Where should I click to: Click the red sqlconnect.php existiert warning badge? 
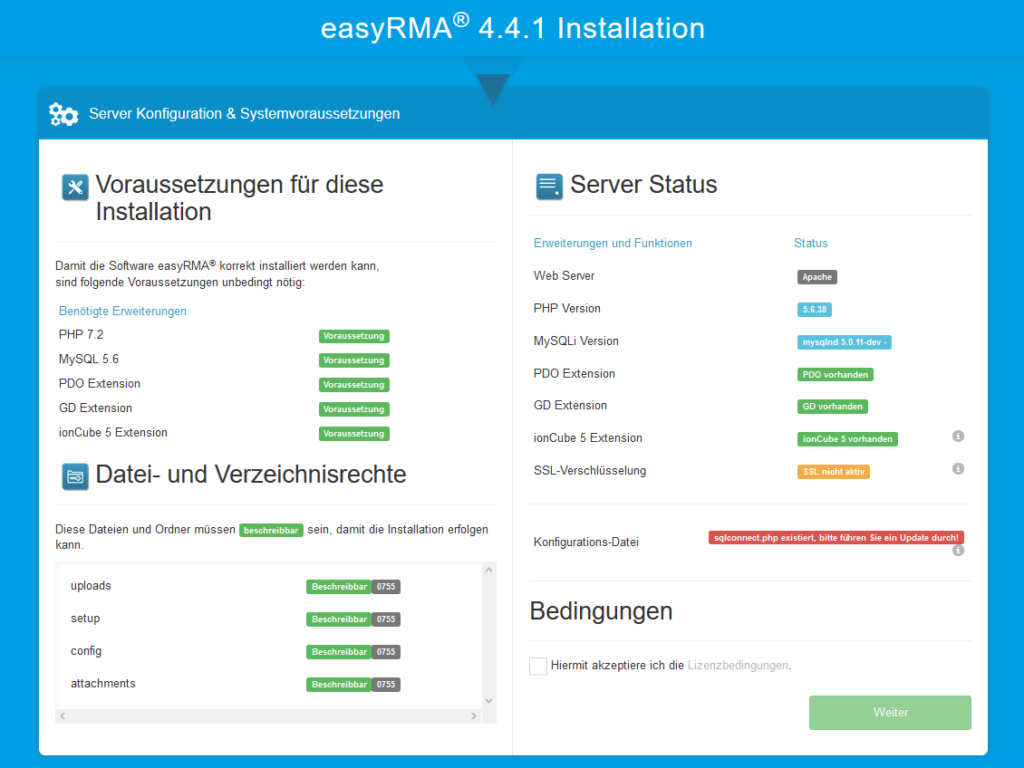tap(836, 538)
